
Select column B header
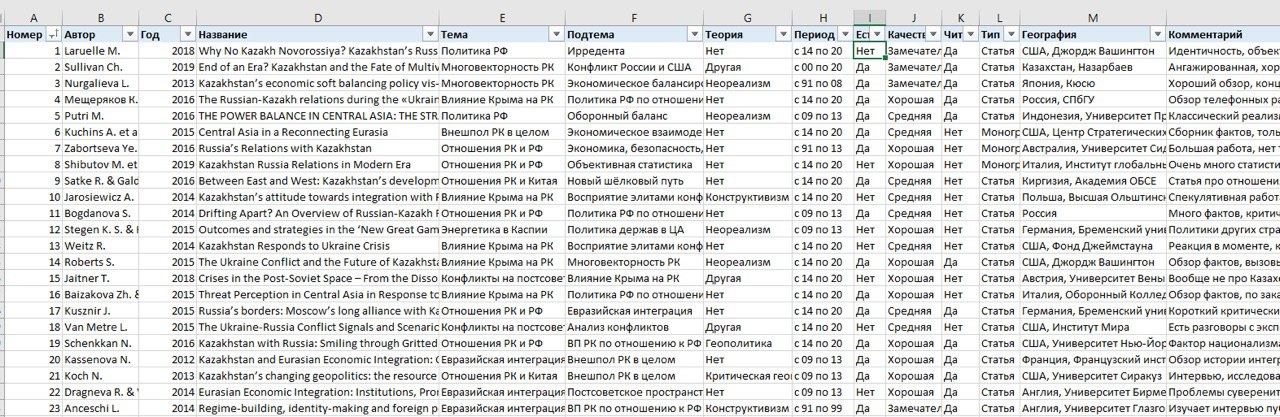pos(100,18)
